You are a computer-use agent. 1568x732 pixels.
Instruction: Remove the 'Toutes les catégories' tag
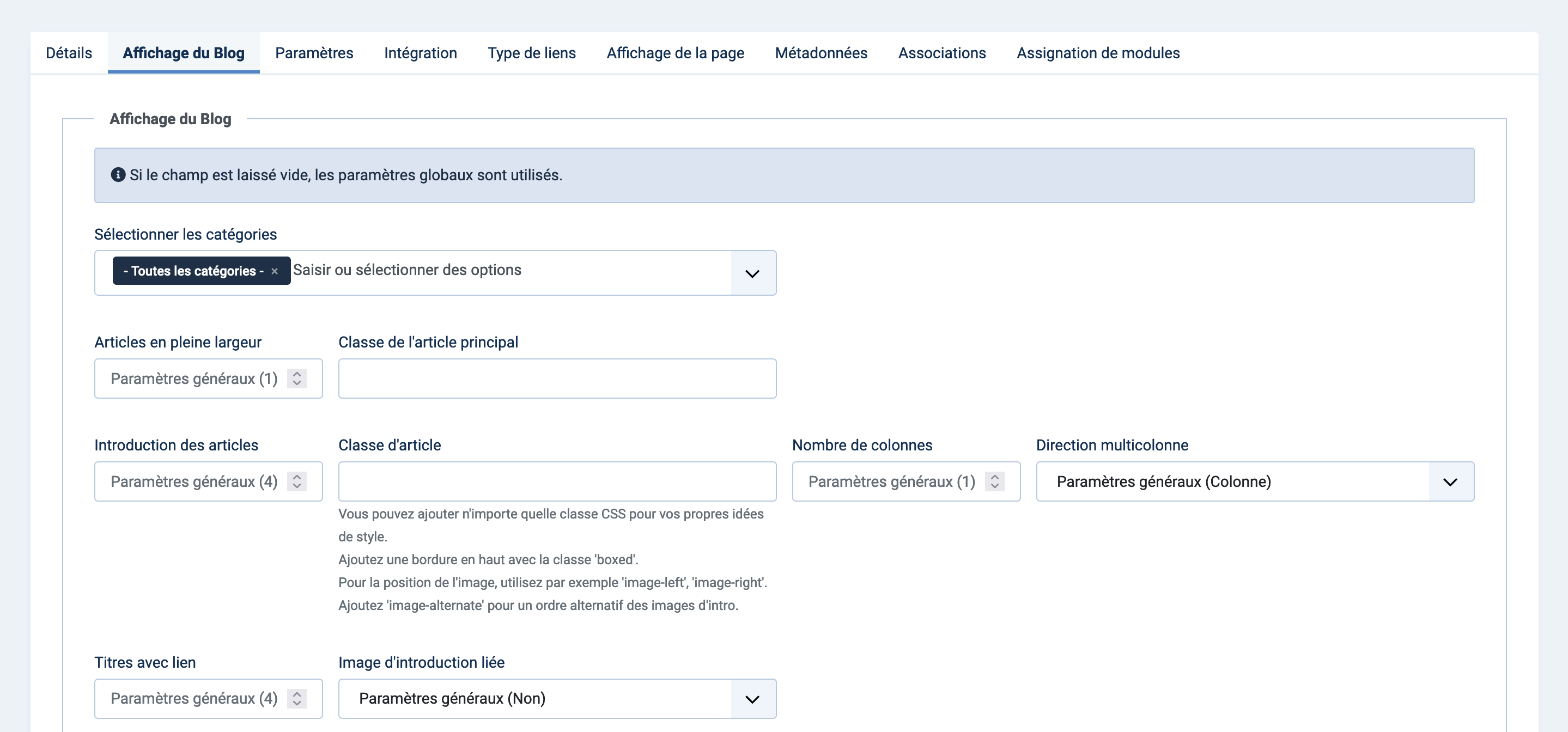[275, 271]
